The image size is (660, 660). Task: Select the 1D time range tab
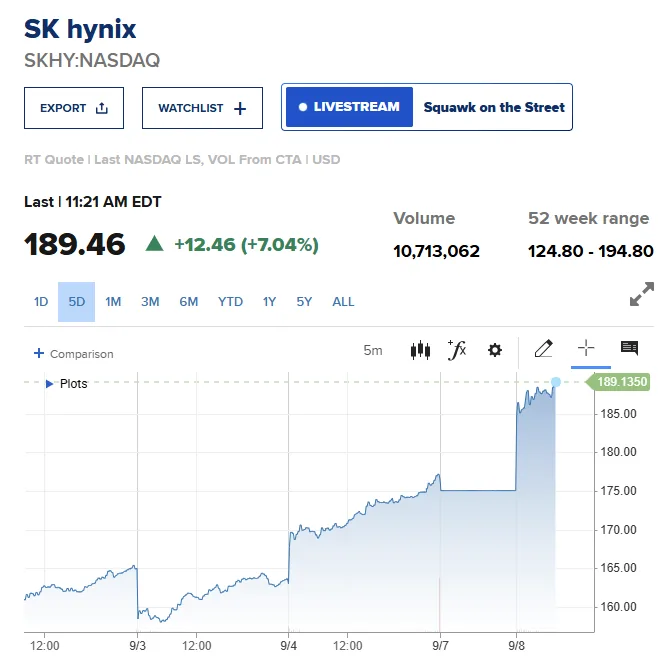41,302
